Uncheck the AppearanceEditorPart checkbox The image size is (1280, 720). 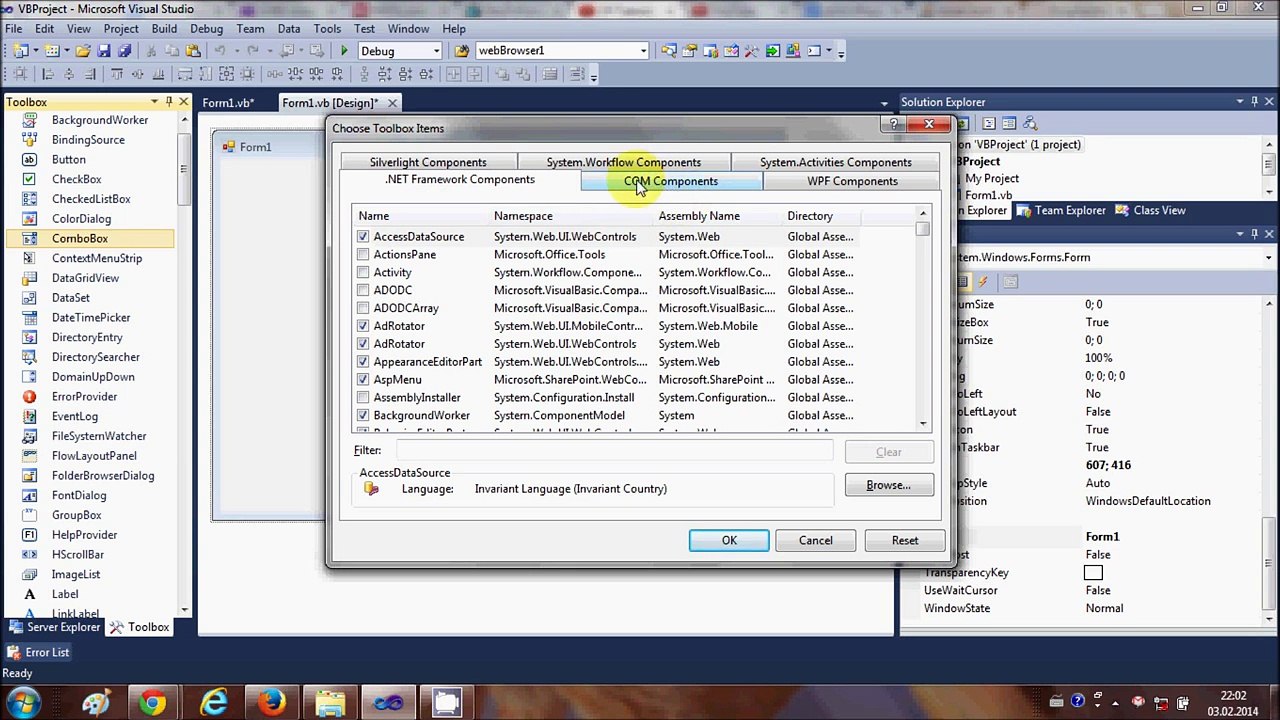point(363,362)
